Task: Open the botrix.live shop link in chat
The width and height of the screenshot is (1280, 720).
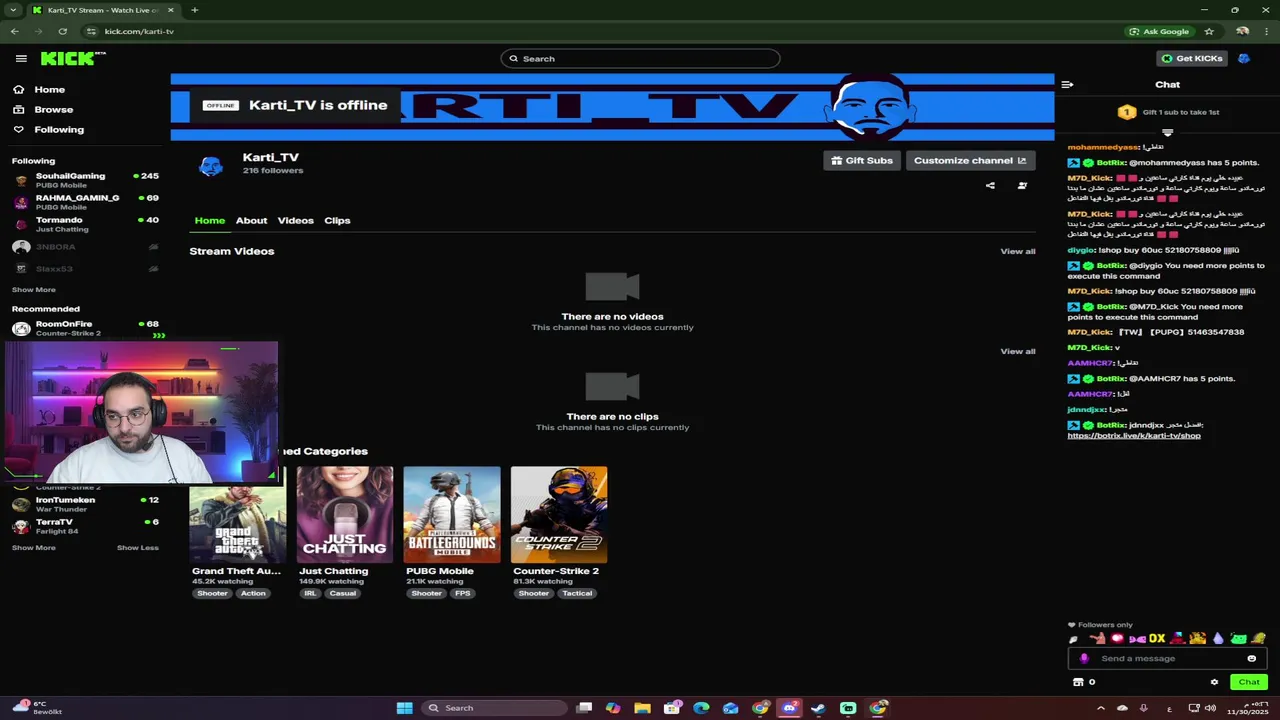Action: (1134, 436)
